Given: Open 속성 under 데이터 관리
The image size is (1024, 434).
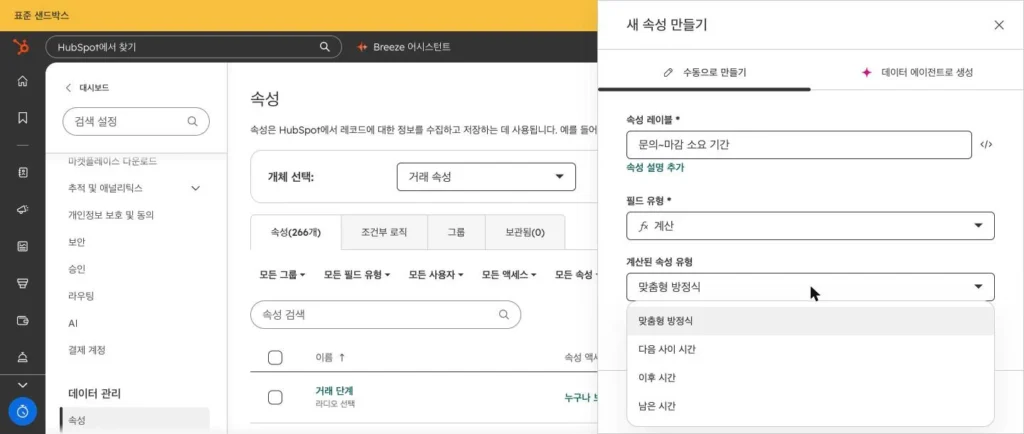Looking at the screenshot, I should coord(135,420).
